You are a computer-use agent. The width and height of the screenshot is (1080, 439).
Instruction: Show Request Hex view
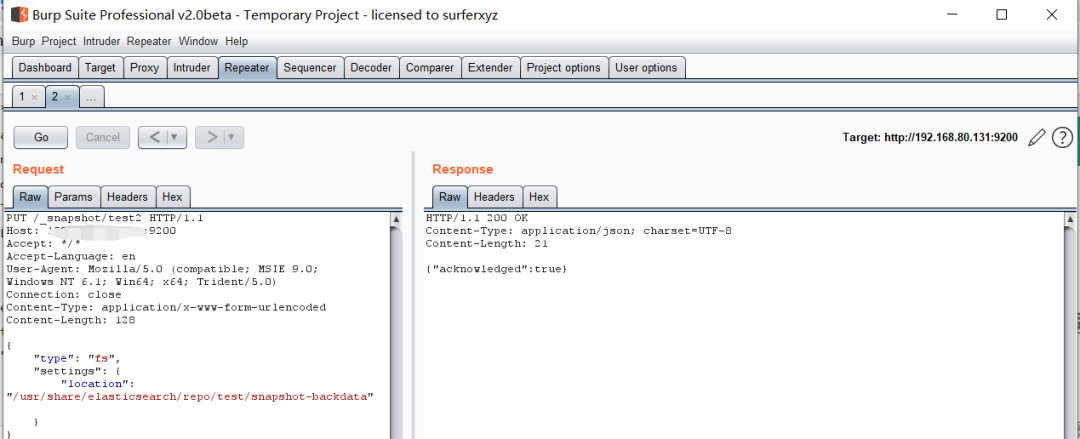172,197
